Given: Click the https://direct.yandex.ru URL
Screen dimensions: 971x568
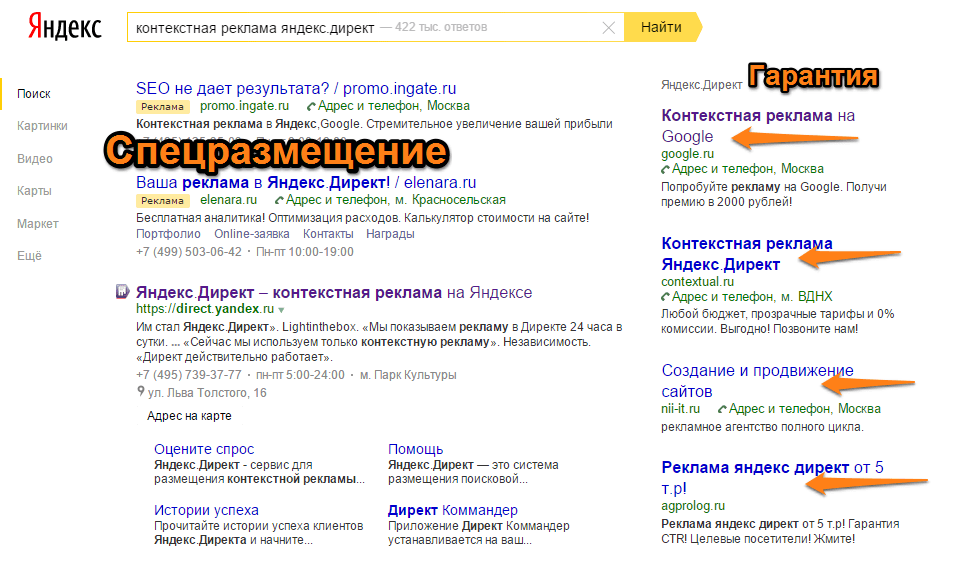Looking at the screenshot, I should (x=205, y=308).
